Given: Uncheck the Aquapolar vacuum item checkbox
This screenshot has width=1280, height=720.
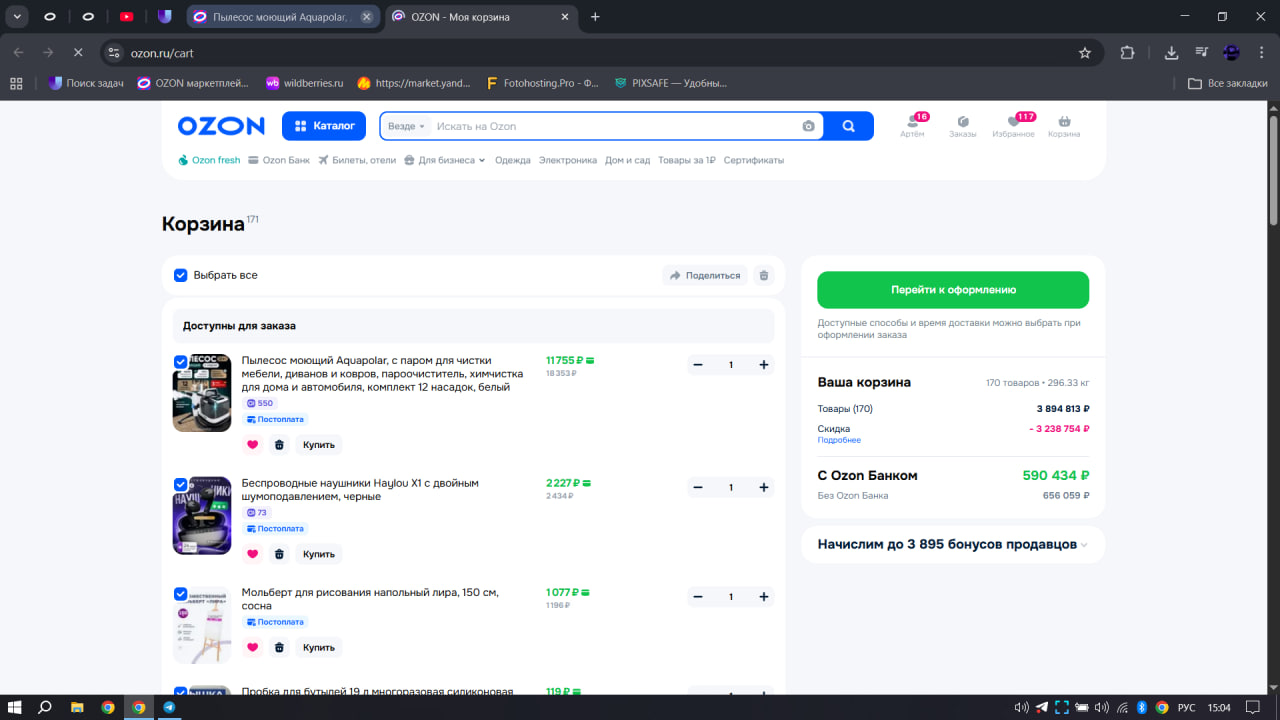Looking at the screenshot, I should coord(180,361).
